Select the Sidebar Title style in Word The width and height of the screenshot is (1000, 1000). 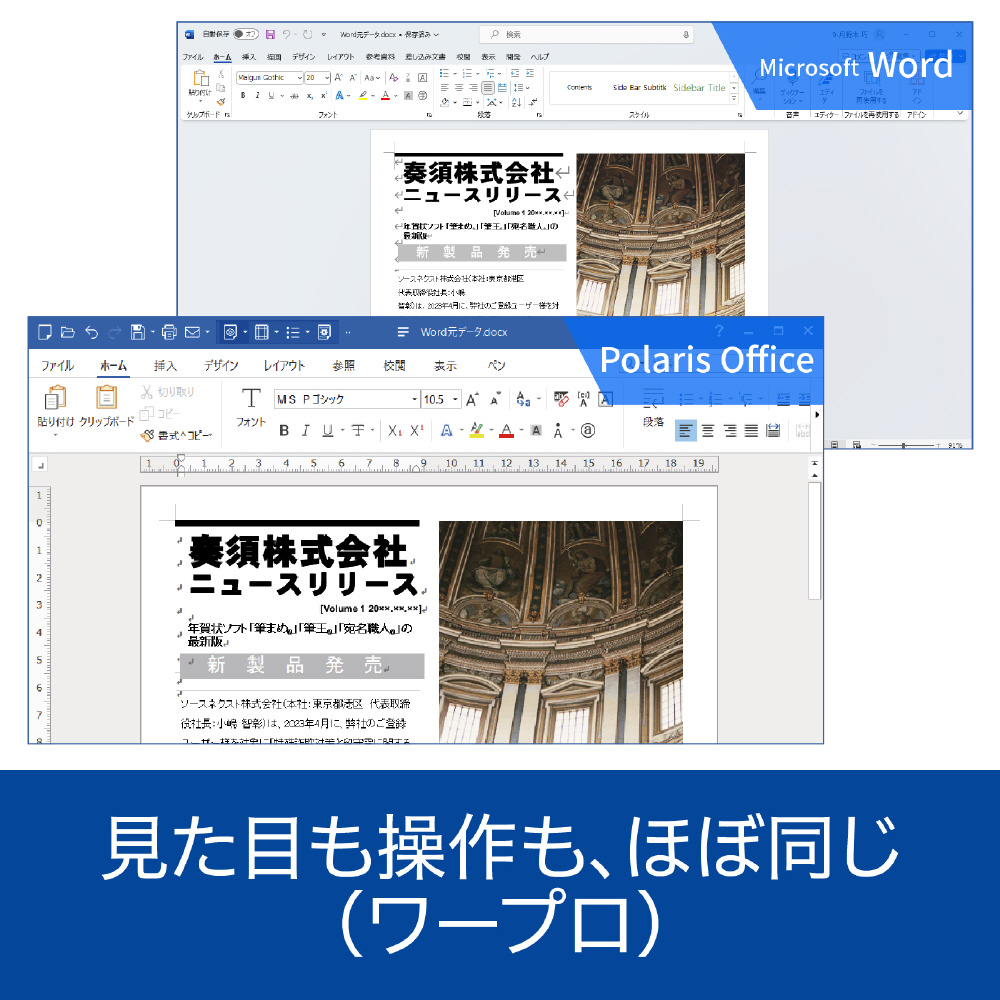tap(699, 88)
